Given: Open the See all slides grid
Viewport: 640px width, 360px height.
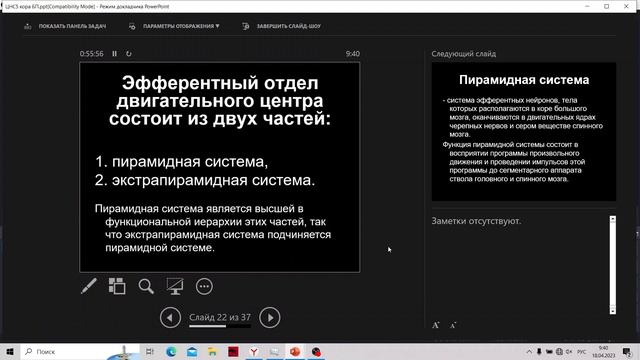Looking at the screenshot, I should 117,286.
